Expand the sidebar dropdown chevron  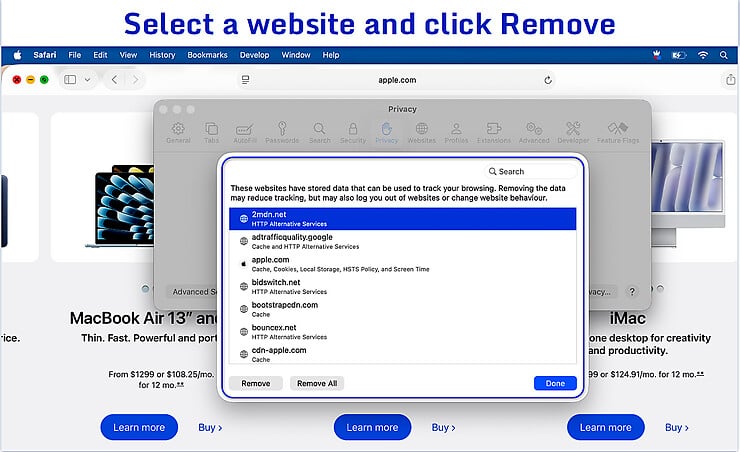pyautogui.click(x=87, y=80)
